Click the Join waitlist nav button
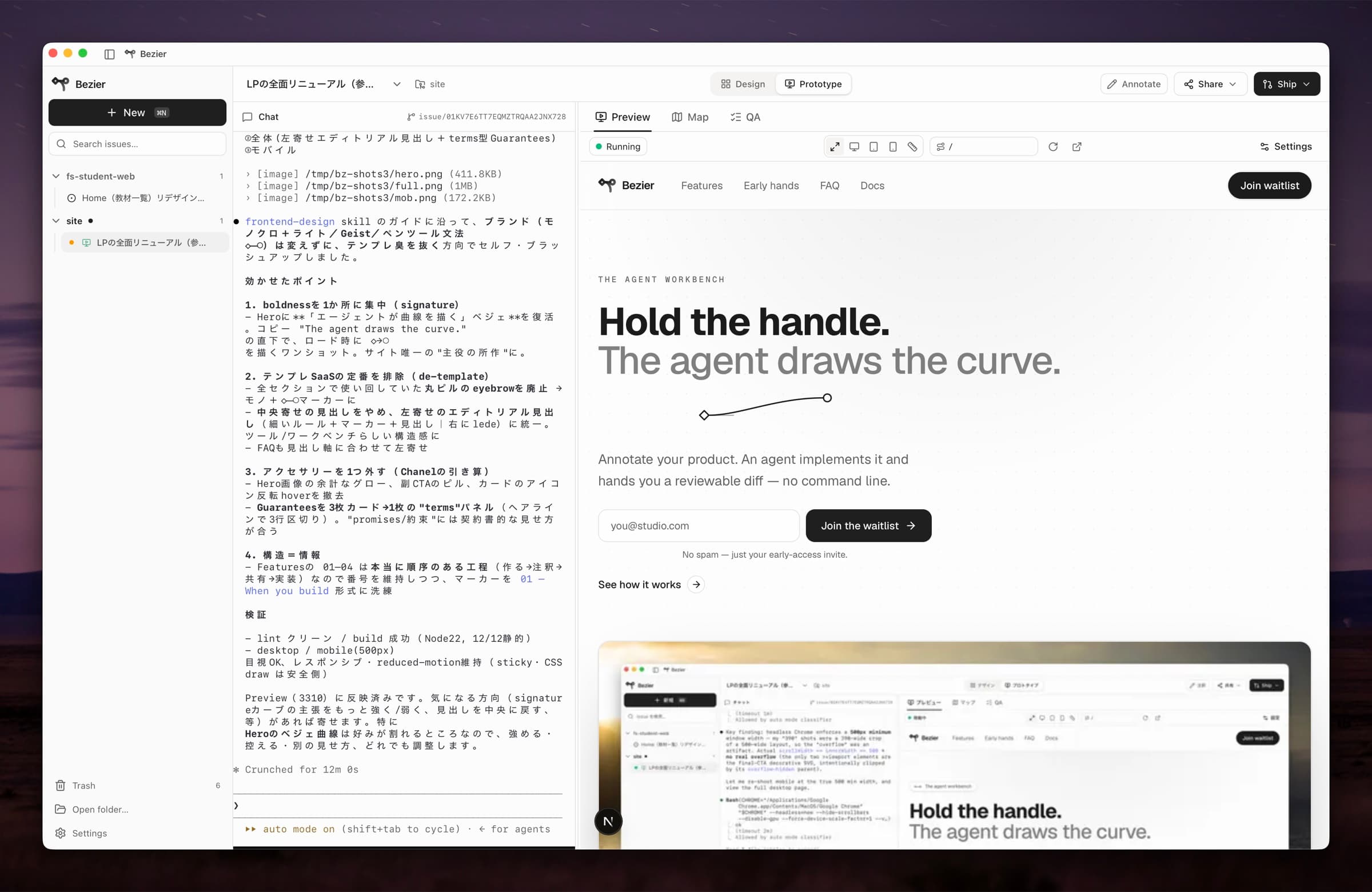Screen dimensions: 1372x892 click(1270, 186)
